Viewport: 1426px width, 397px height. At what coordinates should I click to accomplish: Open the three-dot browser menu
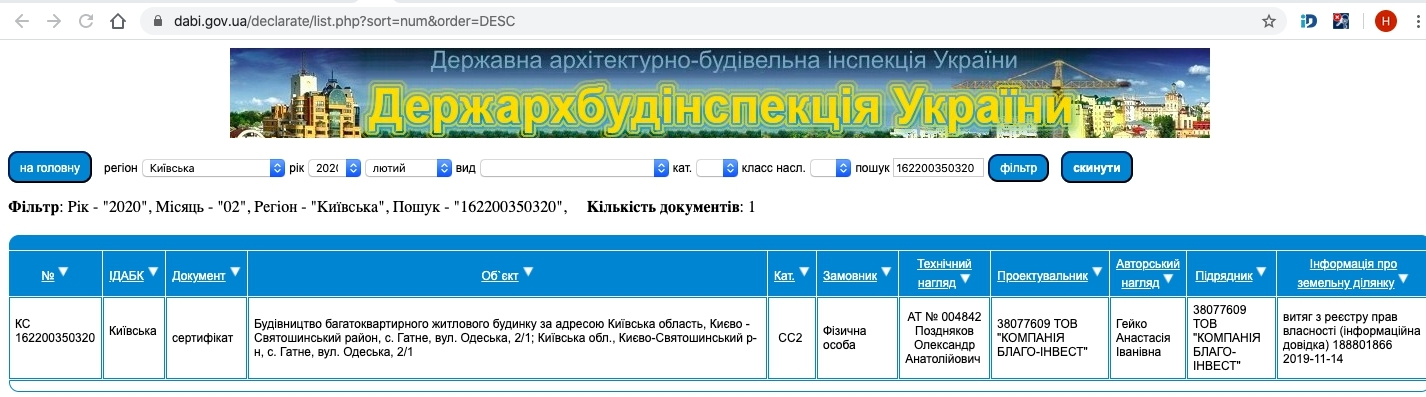[1418, 21]
